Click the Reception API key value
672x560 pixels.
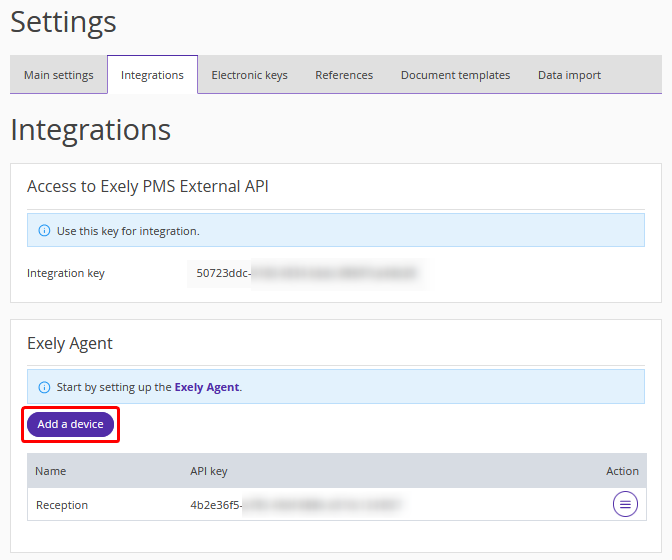click(x=296, y=505)
